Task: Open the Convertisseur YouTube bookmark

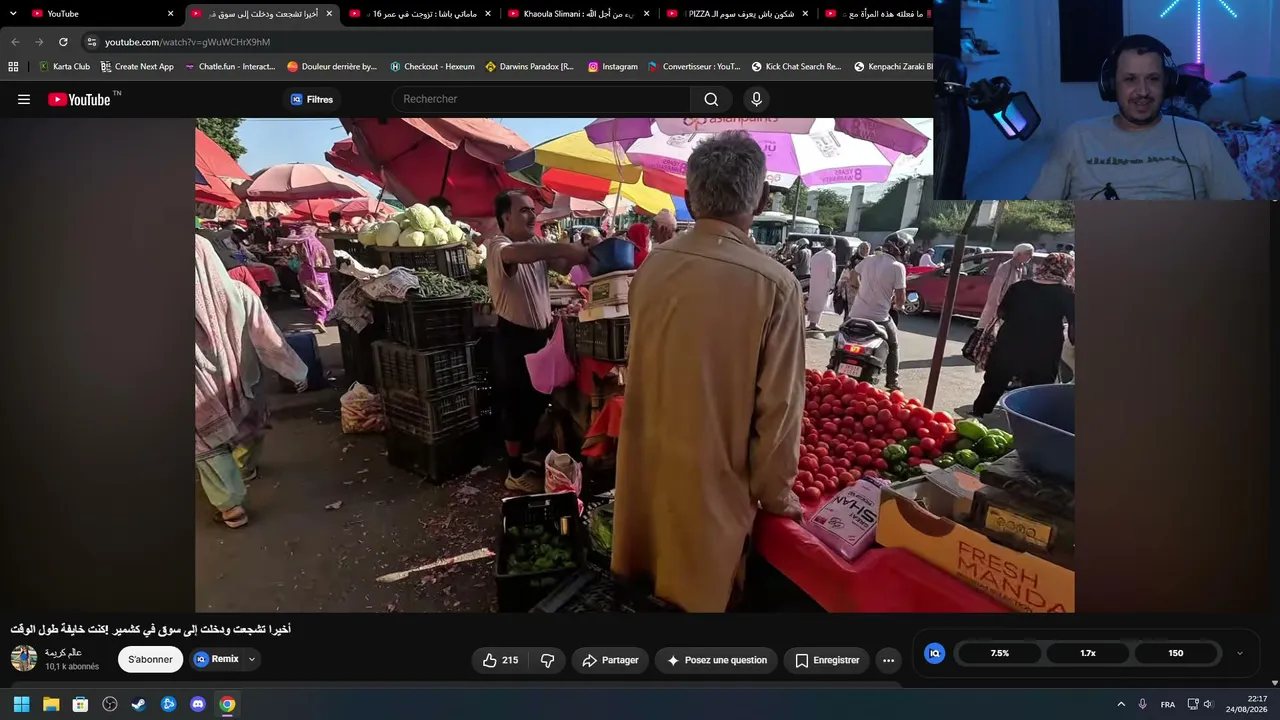Action: click(x=694, y=67)
